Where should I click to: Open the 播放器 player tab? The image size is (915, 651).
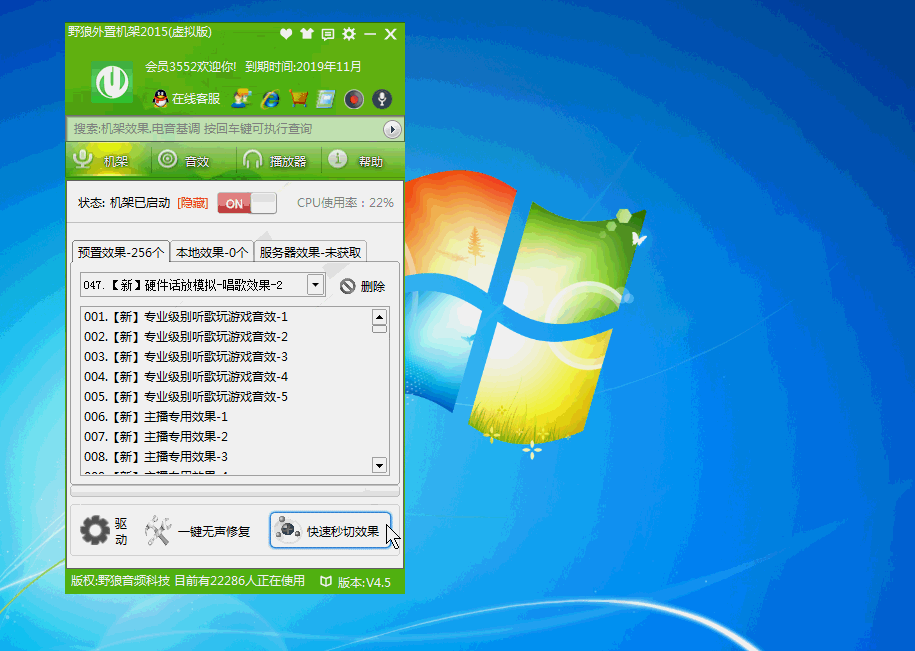coord(279,160)
